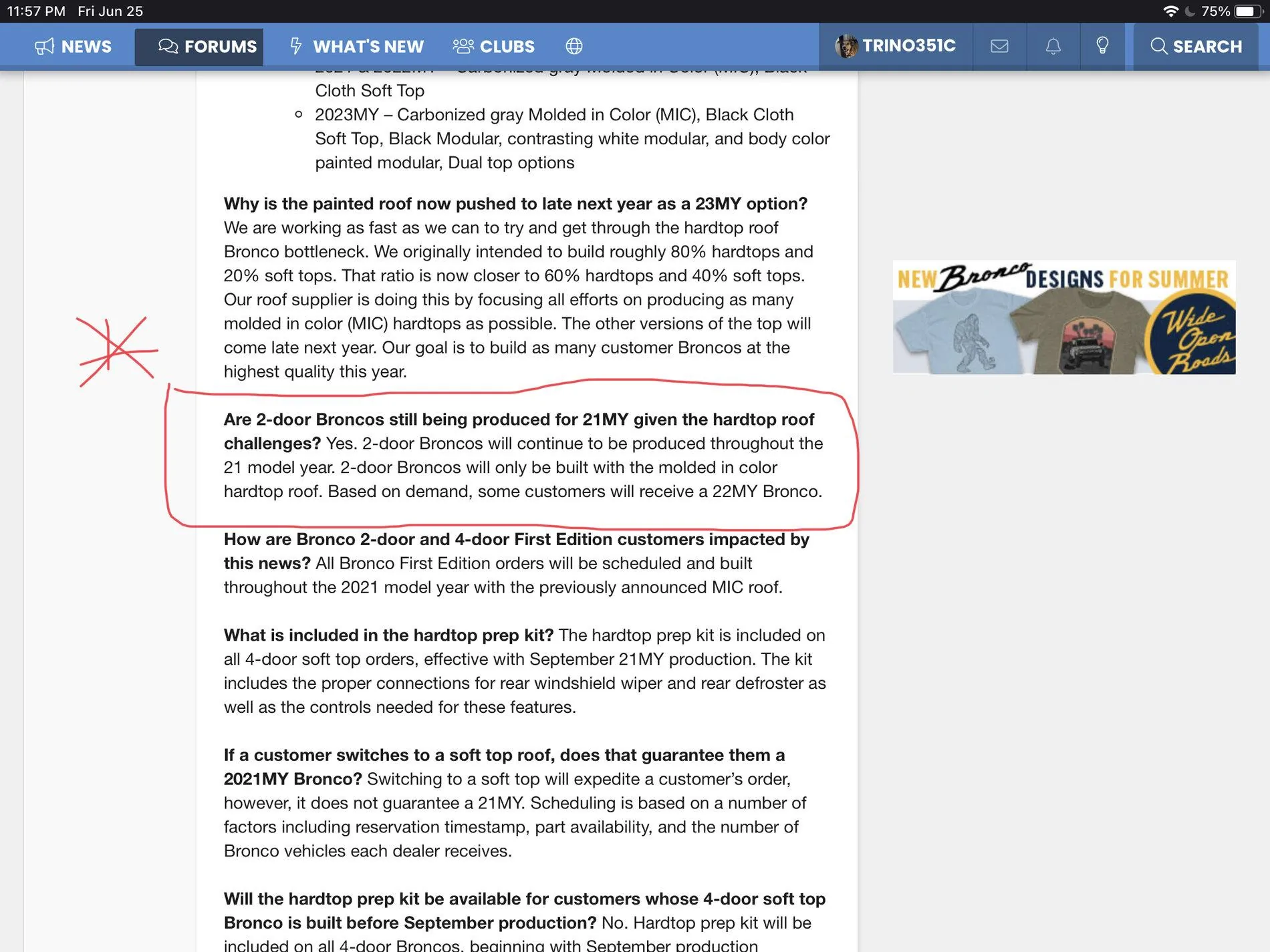Click "How are Bronco 2-door and 4-door" heading
Viewport: 1270px width, 952px height.
[x=516, y=551]
